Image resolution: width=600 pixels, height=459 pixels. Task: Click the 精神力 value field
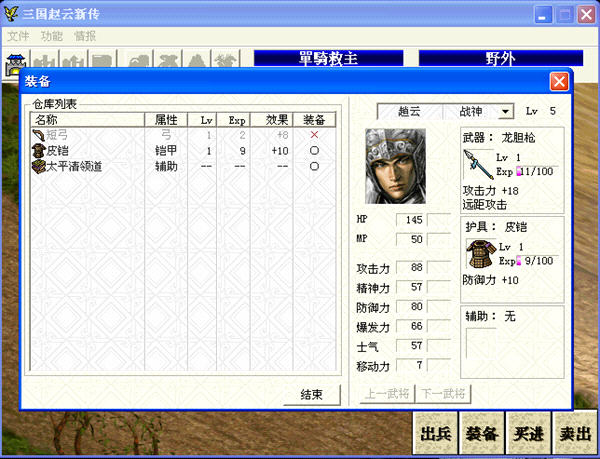coord(410,287)
